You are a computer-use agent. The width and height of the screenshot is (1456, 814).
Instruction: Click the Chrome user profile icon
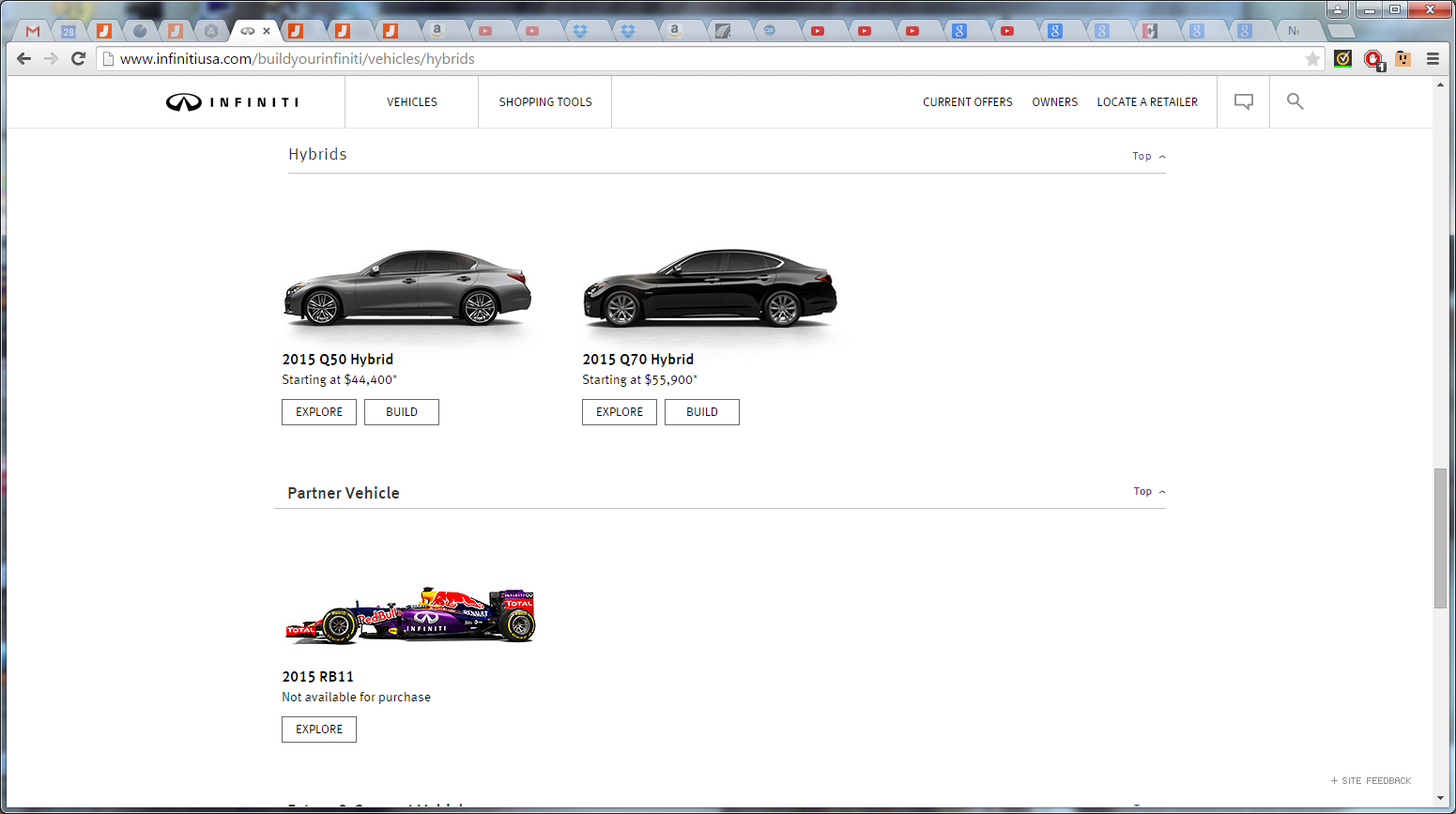tap(1338, 9)
